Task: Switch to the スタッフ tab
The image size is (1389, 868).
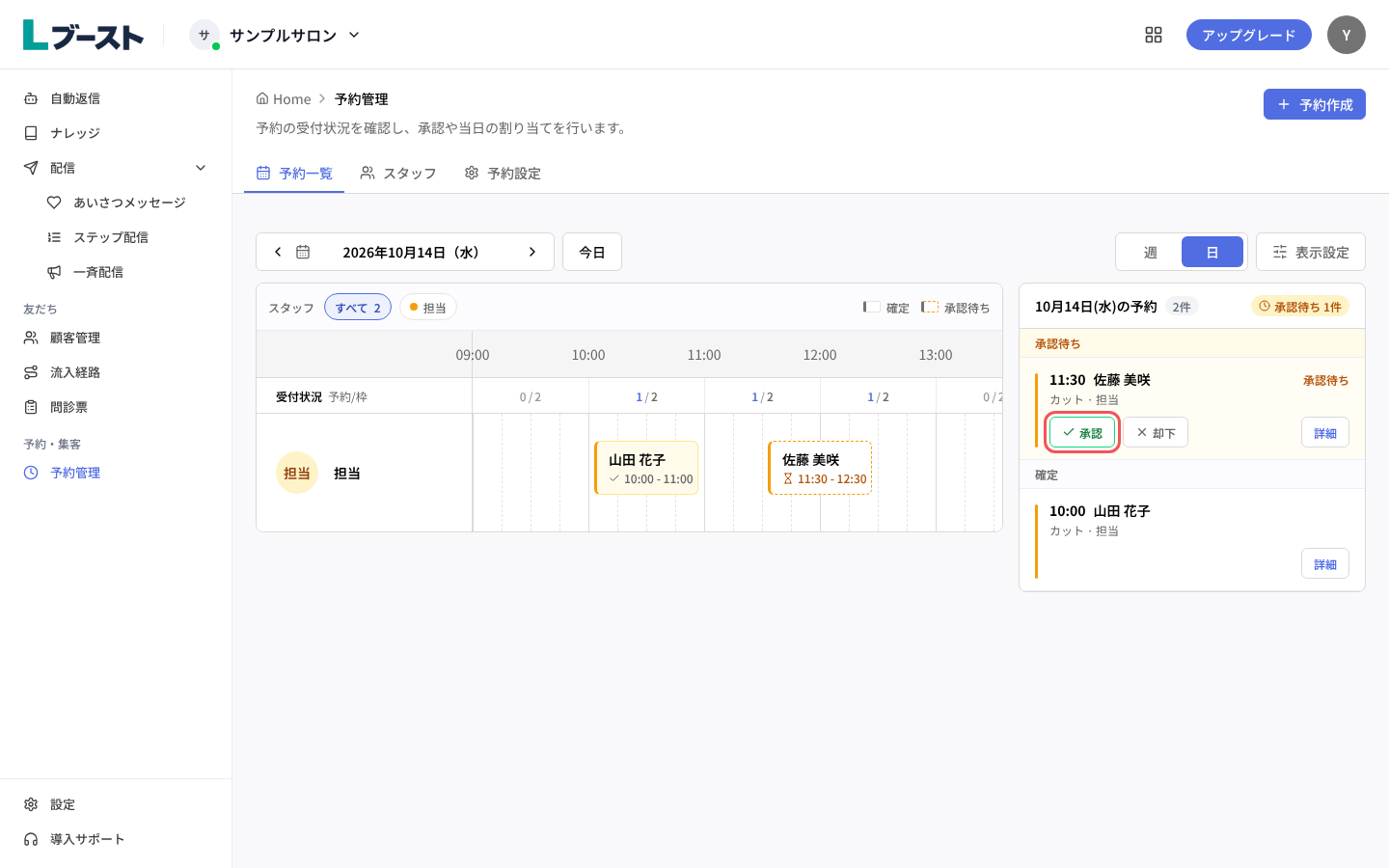Action: (398, 174)
